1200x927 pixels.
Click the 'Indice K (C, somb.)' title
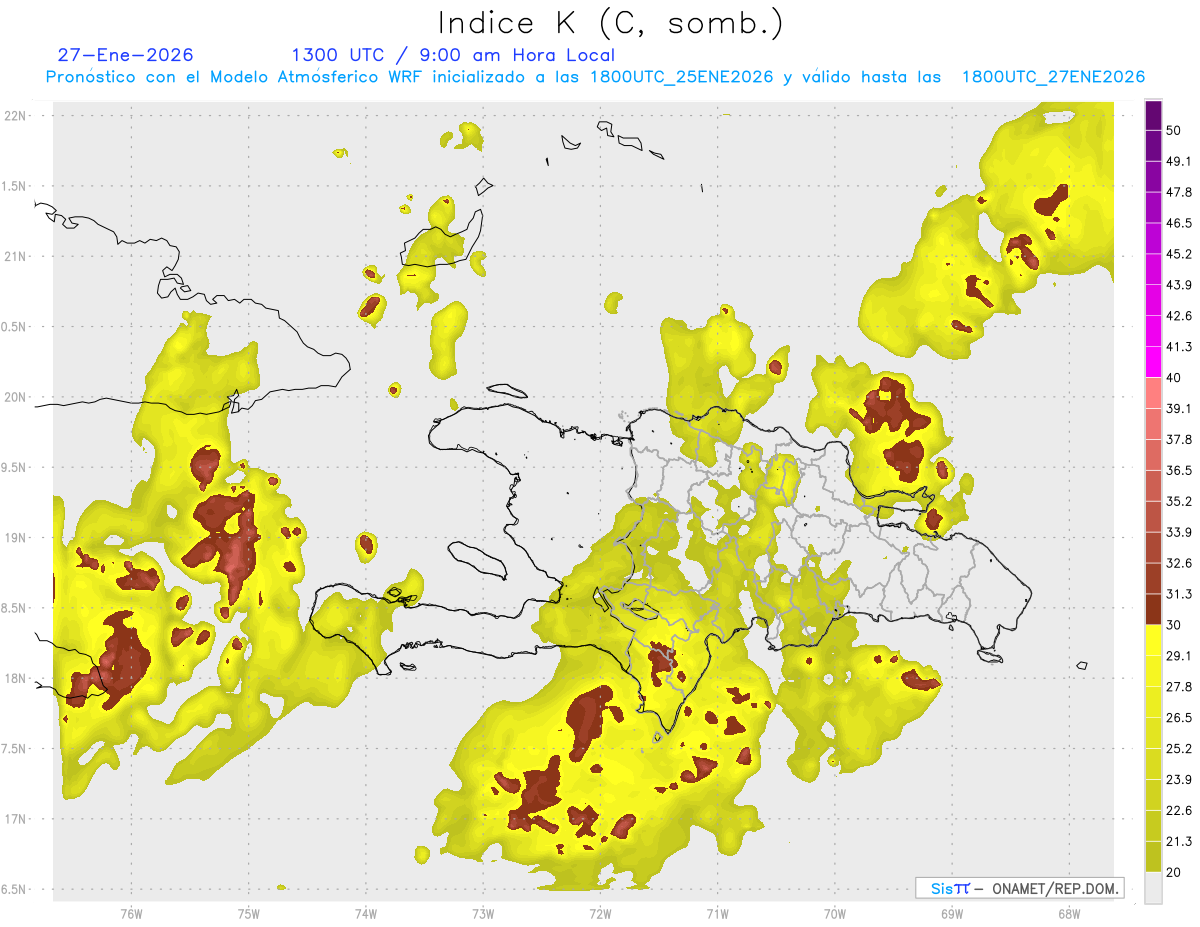pos(610,23)
